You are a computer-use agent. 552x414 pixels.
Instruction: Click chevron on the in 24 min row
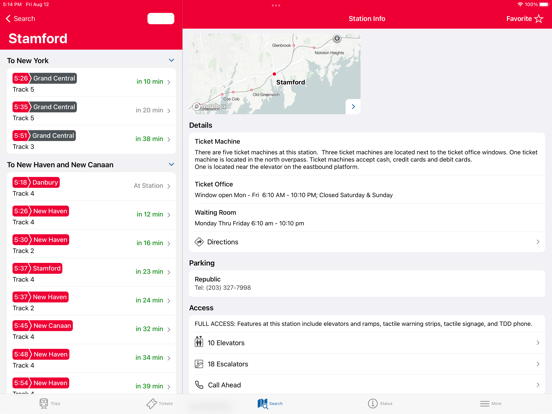coord(169,301)
